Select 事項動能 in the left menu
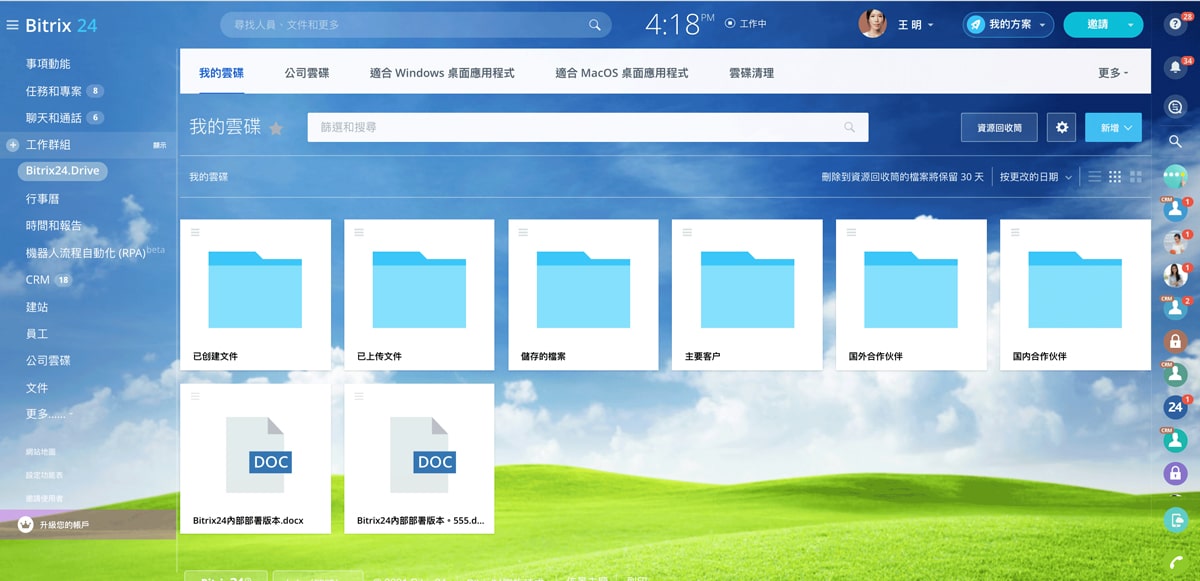The image size is (1200, 581). (x=48, y=64)
